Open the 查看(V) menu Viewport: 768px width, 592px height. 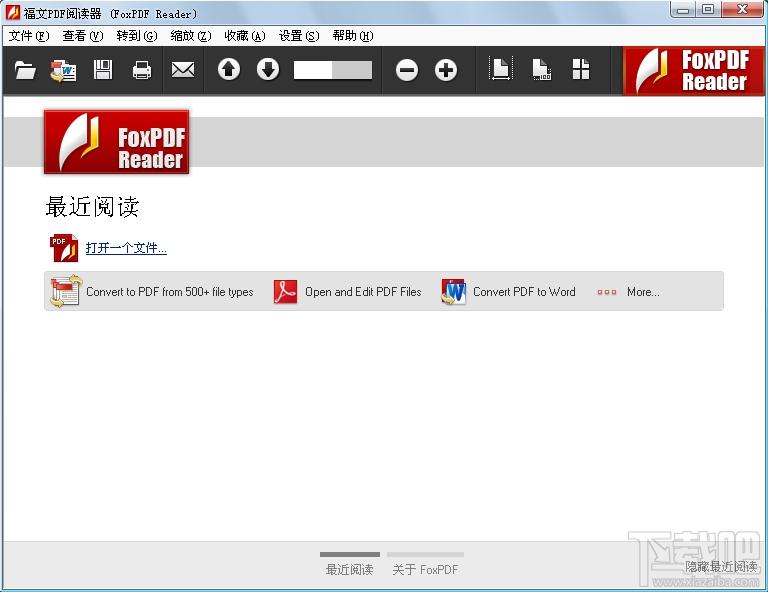coord(83,36)
